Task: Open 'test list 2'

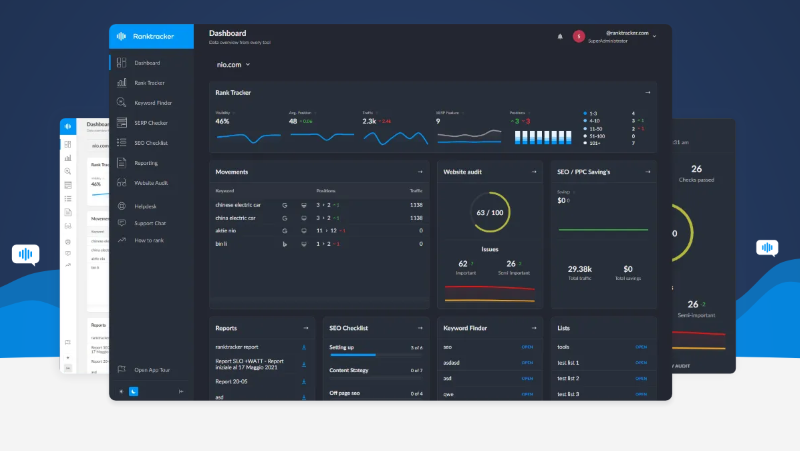Action: pos(641,379)
